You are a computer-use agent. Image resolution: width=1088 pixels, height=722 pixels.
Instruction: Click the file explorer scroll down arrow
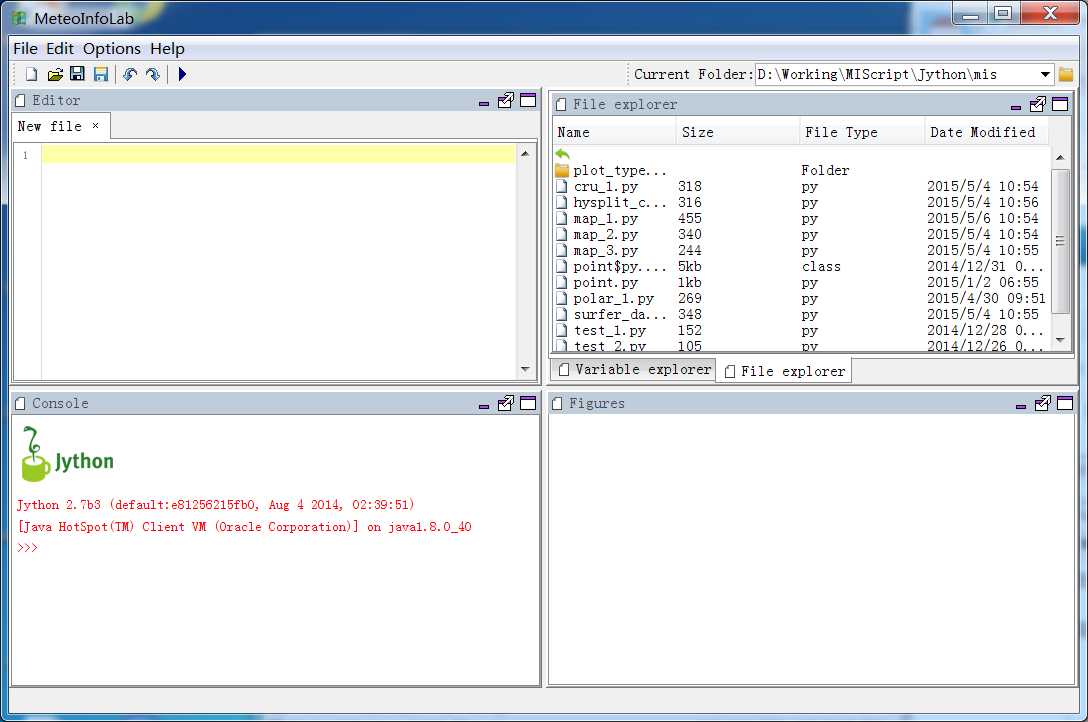click(x=1060, y=340)
